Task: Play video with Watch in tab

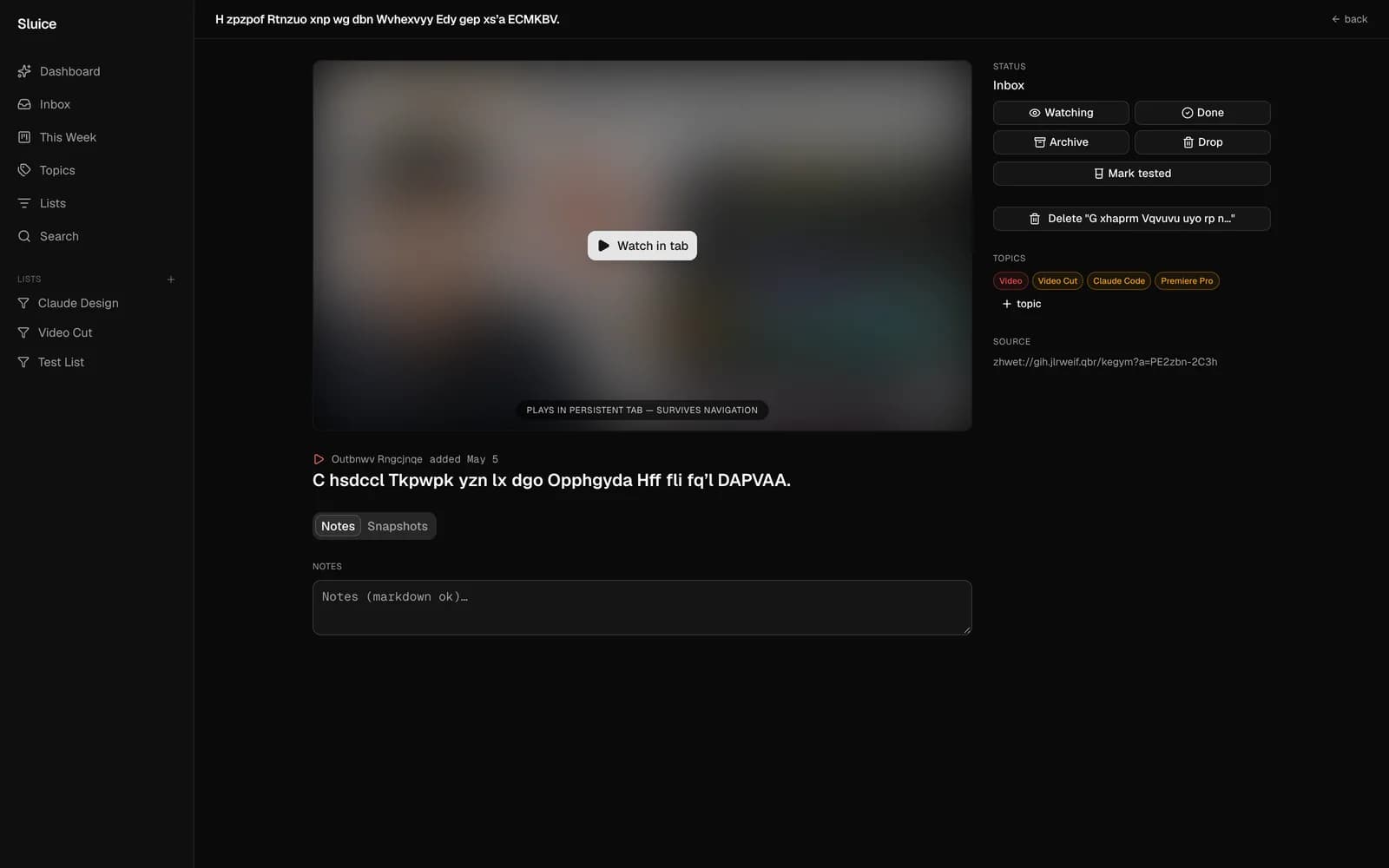Action: pos(642,246)
